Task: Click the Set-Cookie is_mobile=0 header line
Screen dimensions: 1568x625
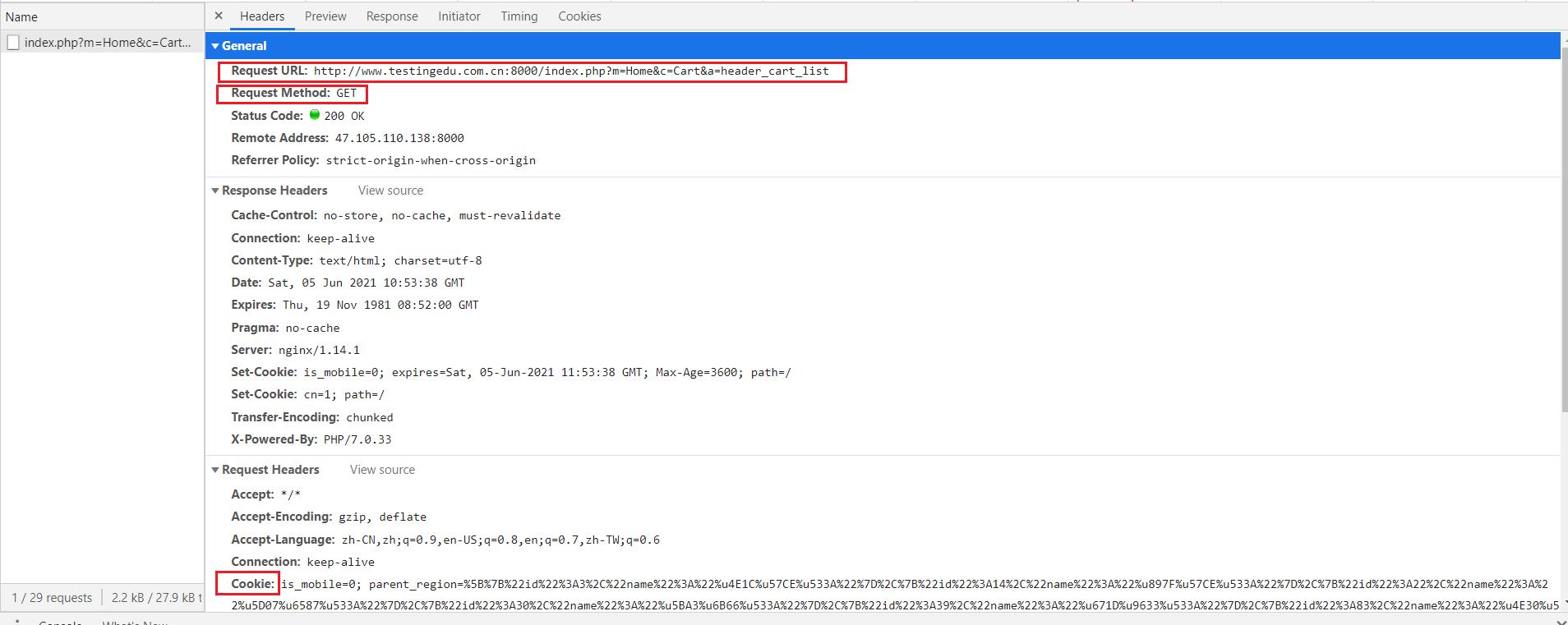Action: point(510,373)
